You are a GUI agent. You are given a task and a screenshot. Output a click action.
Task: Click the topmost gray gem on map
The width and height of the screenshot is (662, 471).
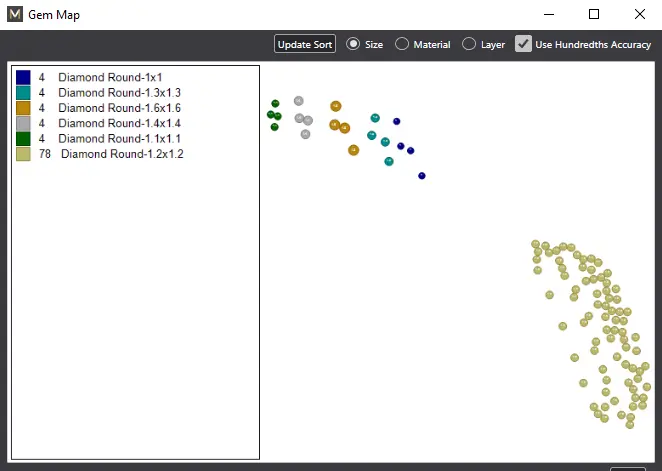(298, 101)
